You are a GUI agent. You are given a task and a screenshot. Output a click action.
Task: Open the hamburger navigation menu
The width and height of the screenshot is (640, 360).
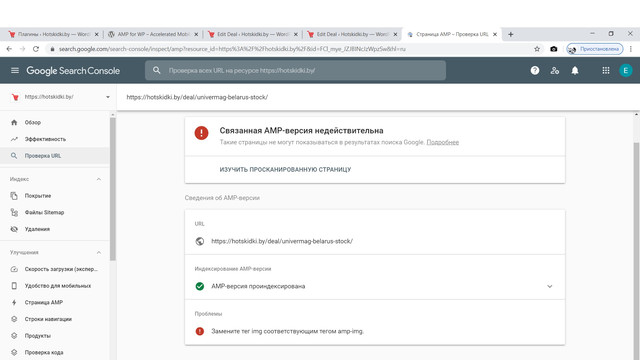(x=15, y=70)
